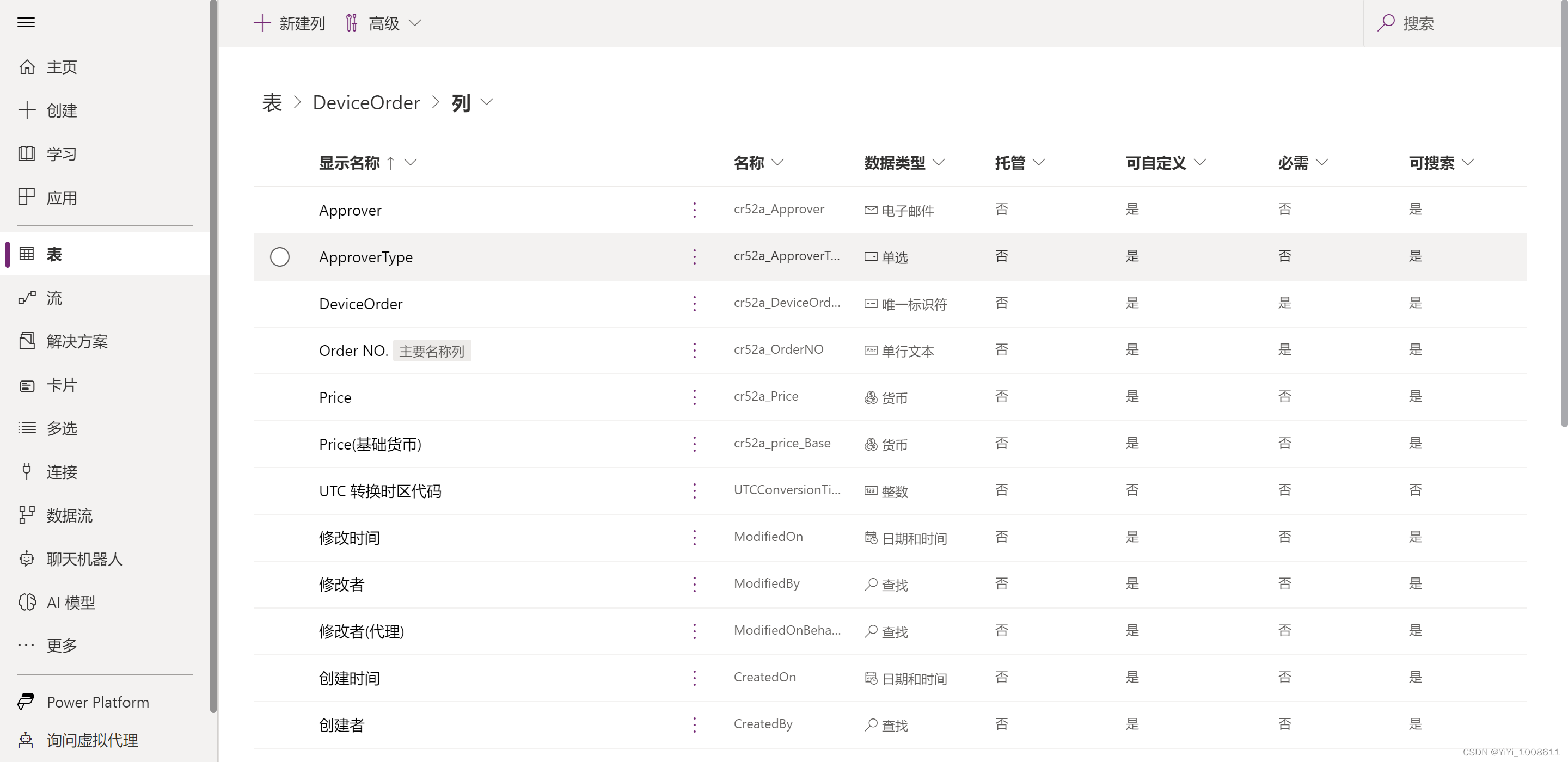
Task: Open the DeviceOrder breadcrumb link
Action: 366,102
